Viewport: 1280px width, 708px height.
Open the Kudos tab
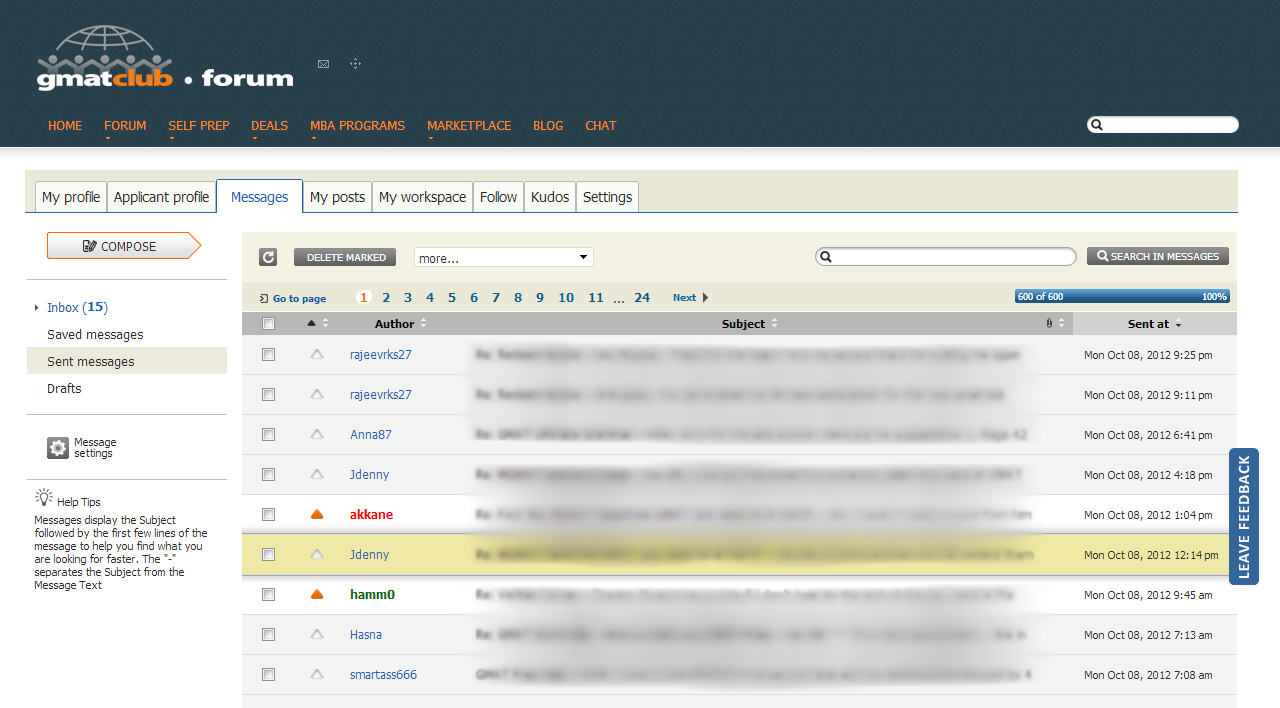coord(549,197)
